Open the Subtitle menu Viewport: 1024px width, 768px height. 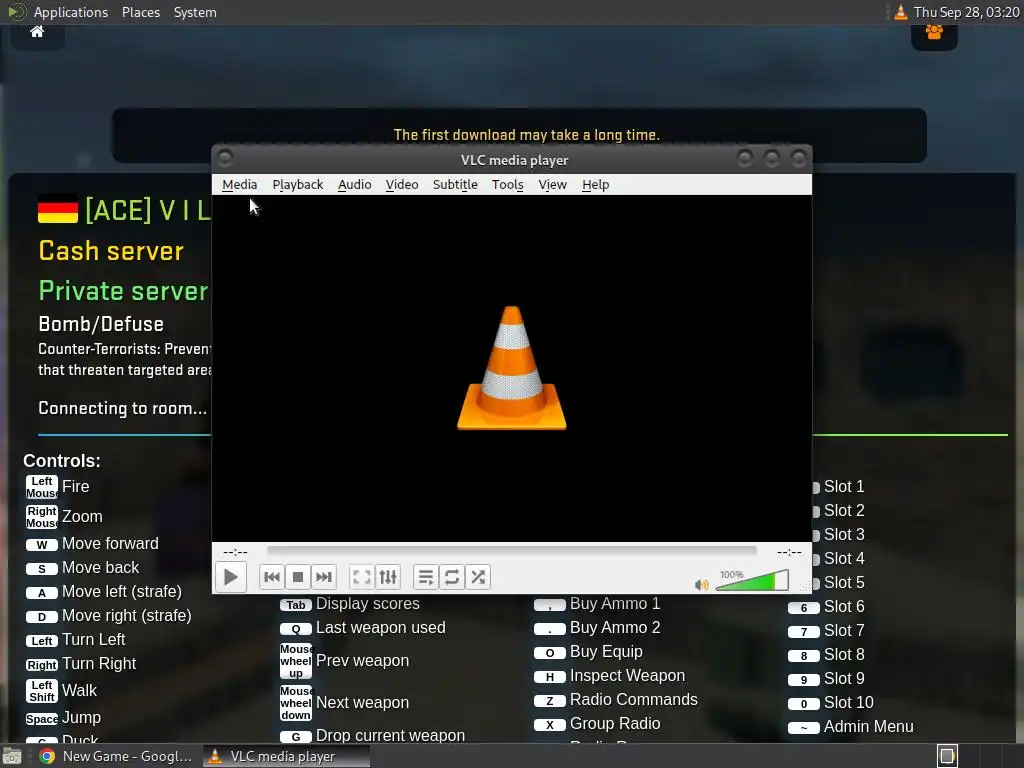[x=455, y=185]
